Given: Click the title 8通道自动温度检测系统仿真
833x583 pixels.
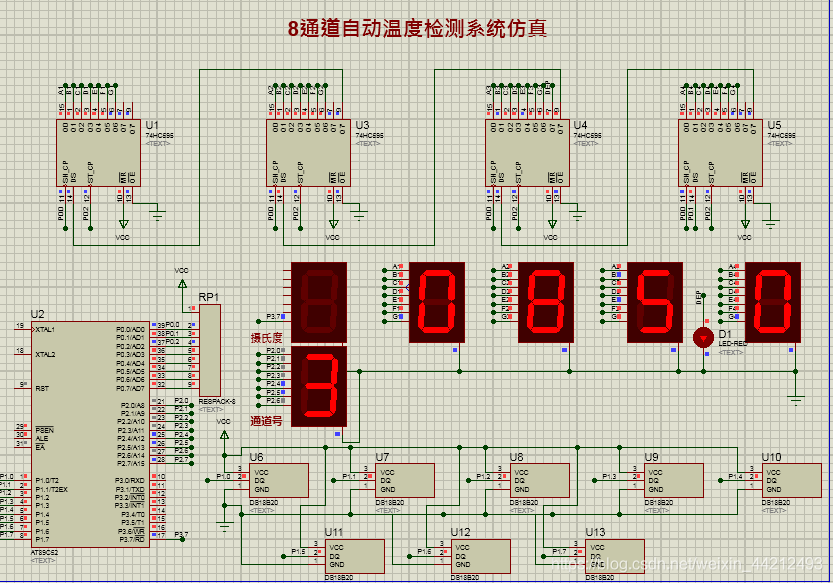Looking at the screenshot, I should 417,29.
